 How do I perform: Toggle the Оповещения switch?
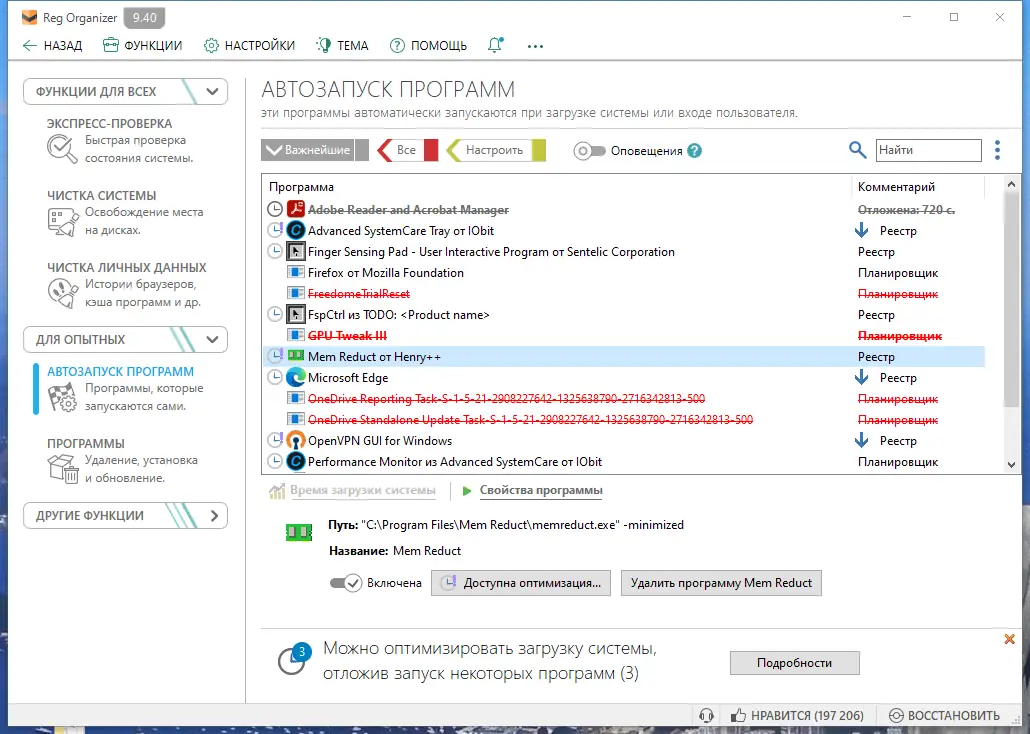point(589,150)
